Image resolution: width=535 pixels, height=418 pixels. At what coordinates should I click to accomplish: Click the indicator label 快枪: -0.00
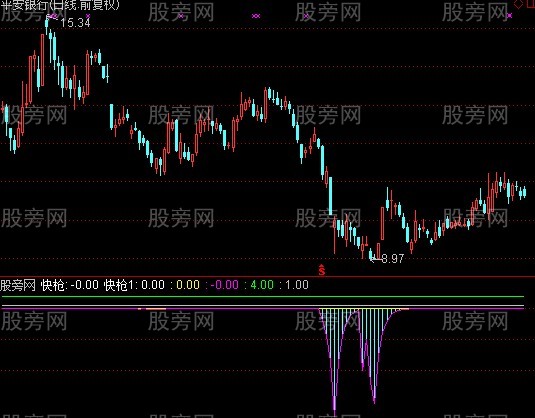[x=70, y=285]
